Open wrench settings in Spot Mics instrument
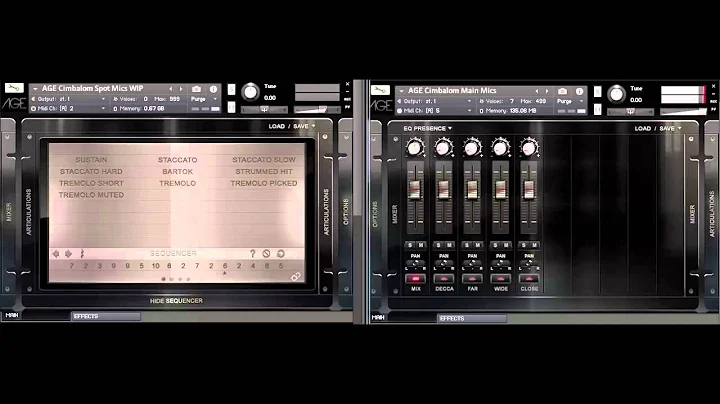Viewport: 720px width, 404px height. tap(14, 88)
